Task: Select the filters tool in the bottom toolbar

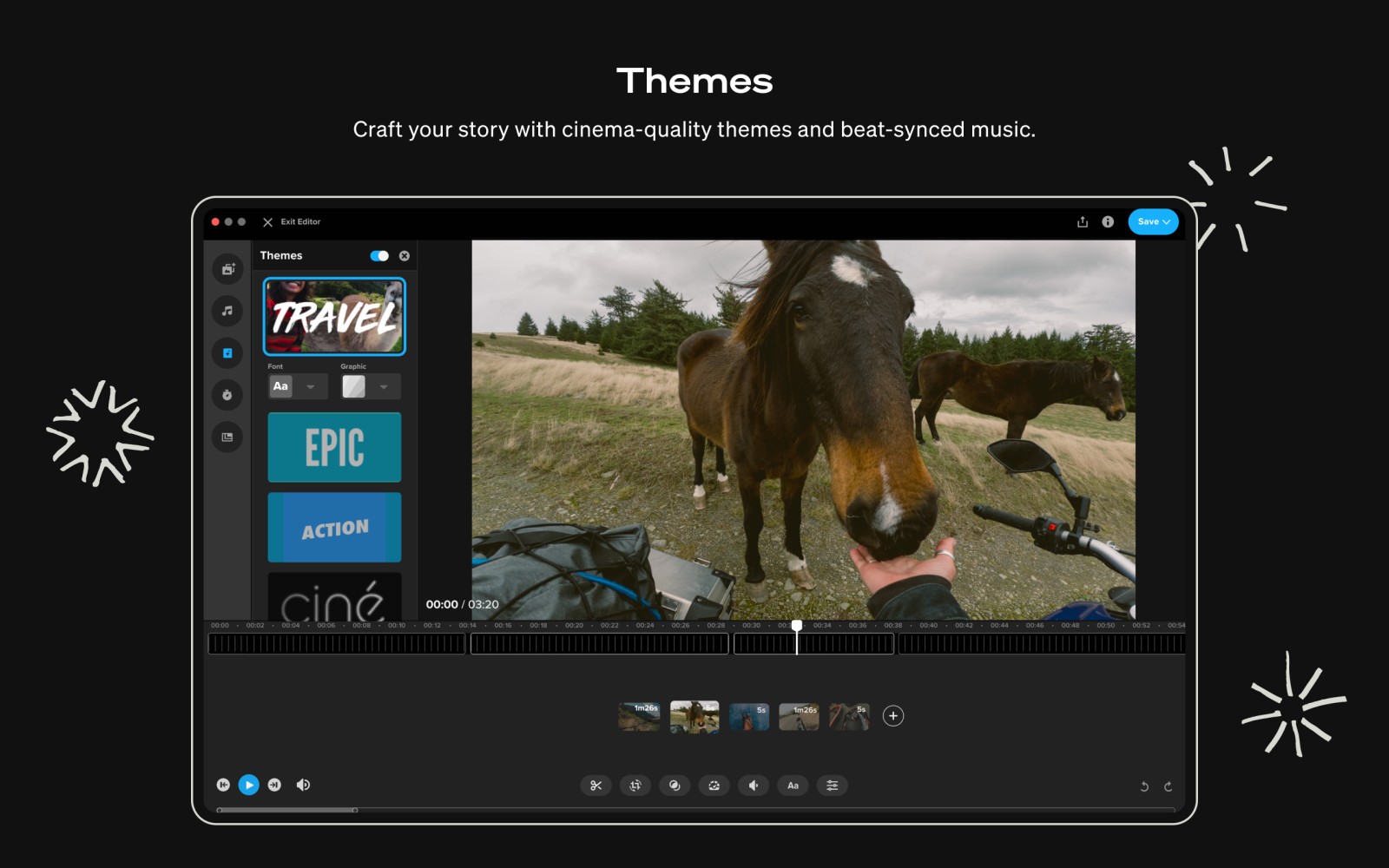Action: click(x=675, y=785)
